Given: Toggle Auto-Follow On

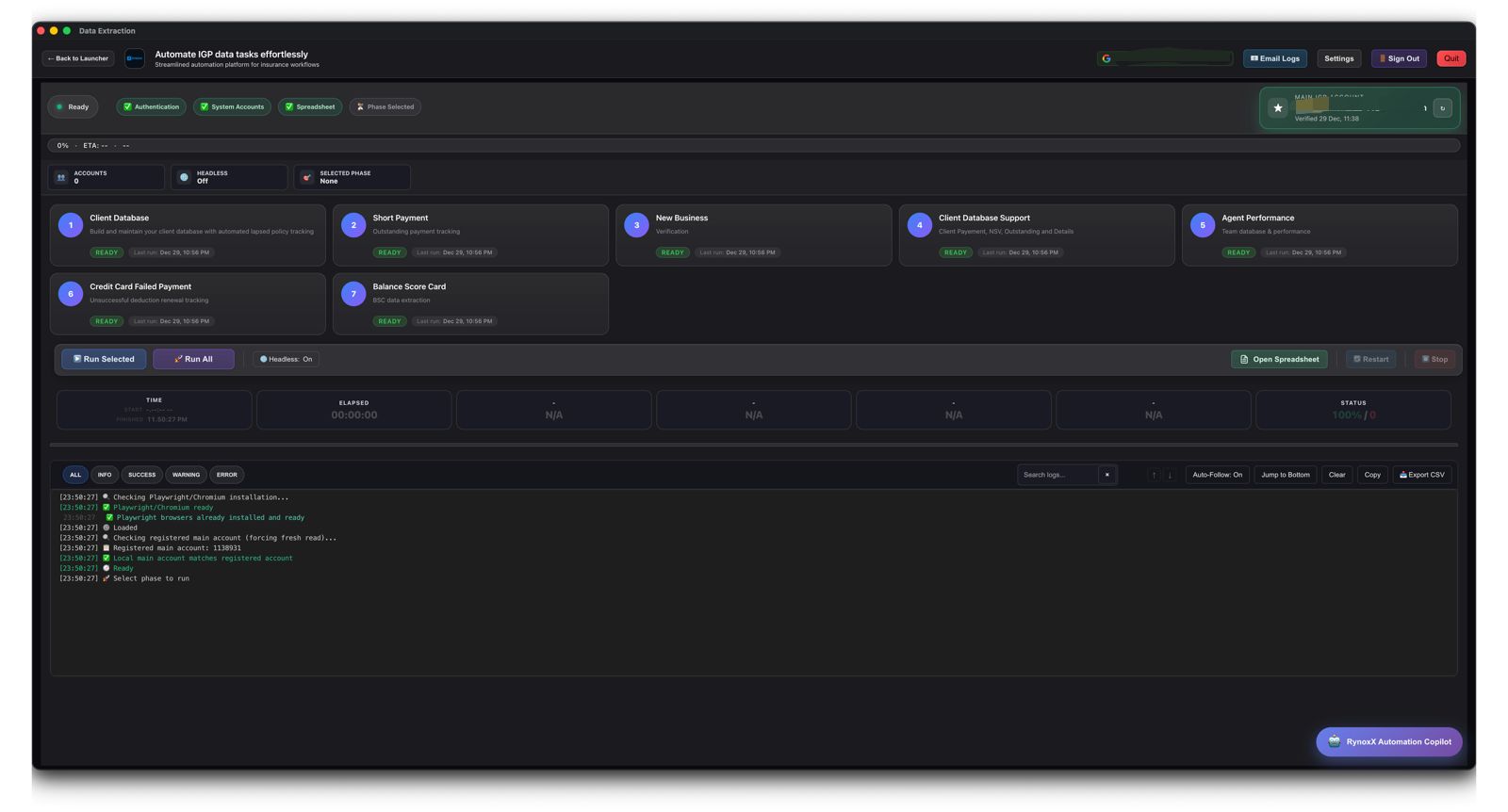Looking at the screenshot, I should (x=1217, y=475).
